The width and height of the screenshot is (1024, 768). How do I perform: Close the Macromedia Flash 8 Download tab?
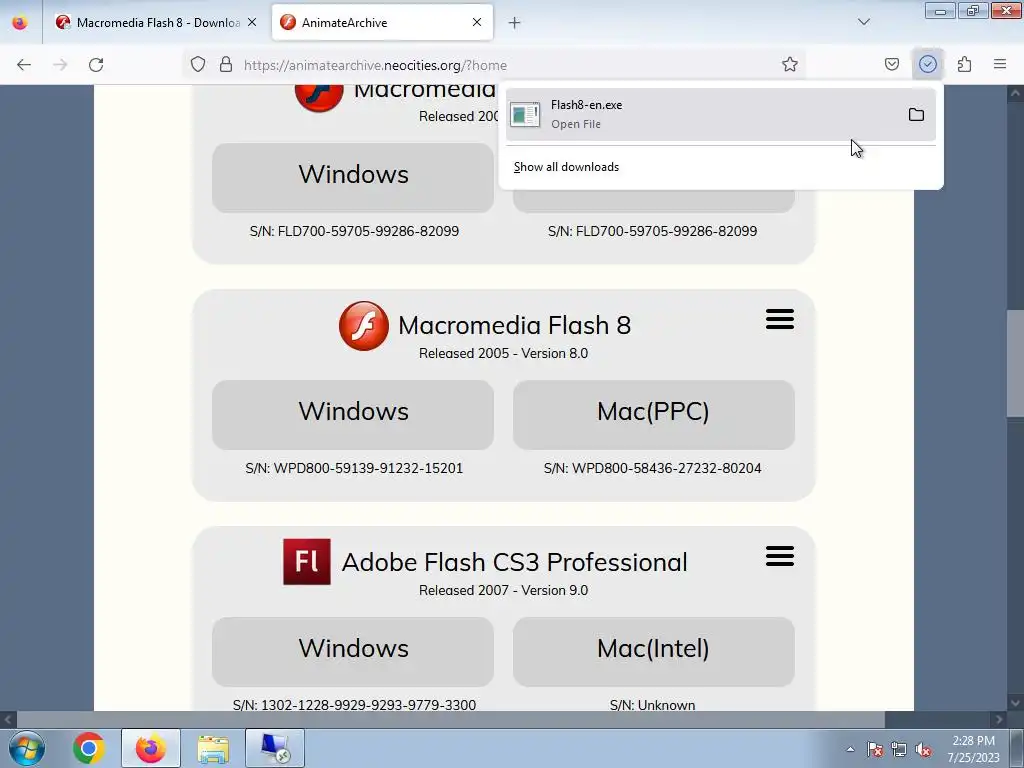pyautogui.click(x=252, y=22)
